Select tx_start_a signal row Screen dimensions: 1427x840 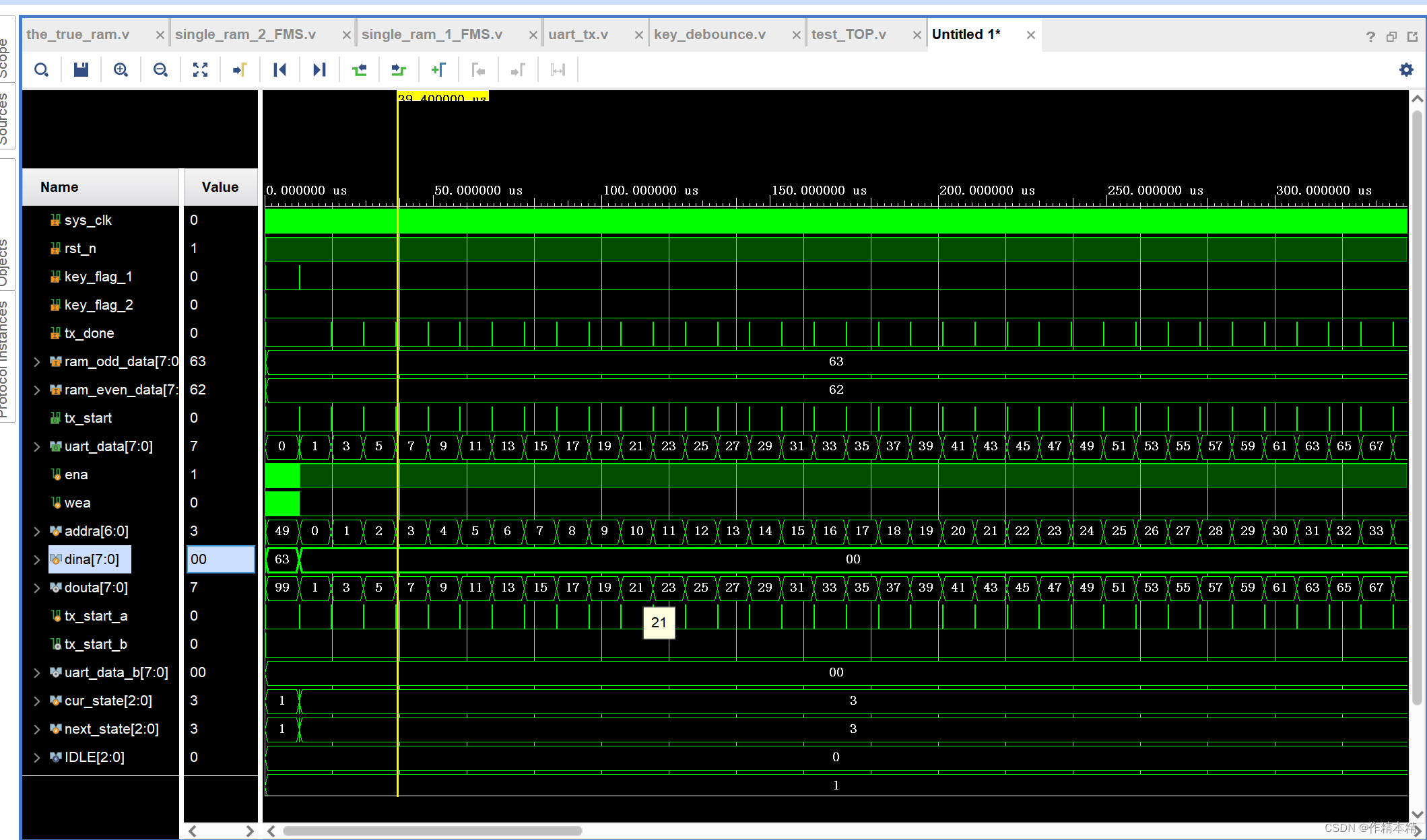pyautogui.click(x=96, y=616)
